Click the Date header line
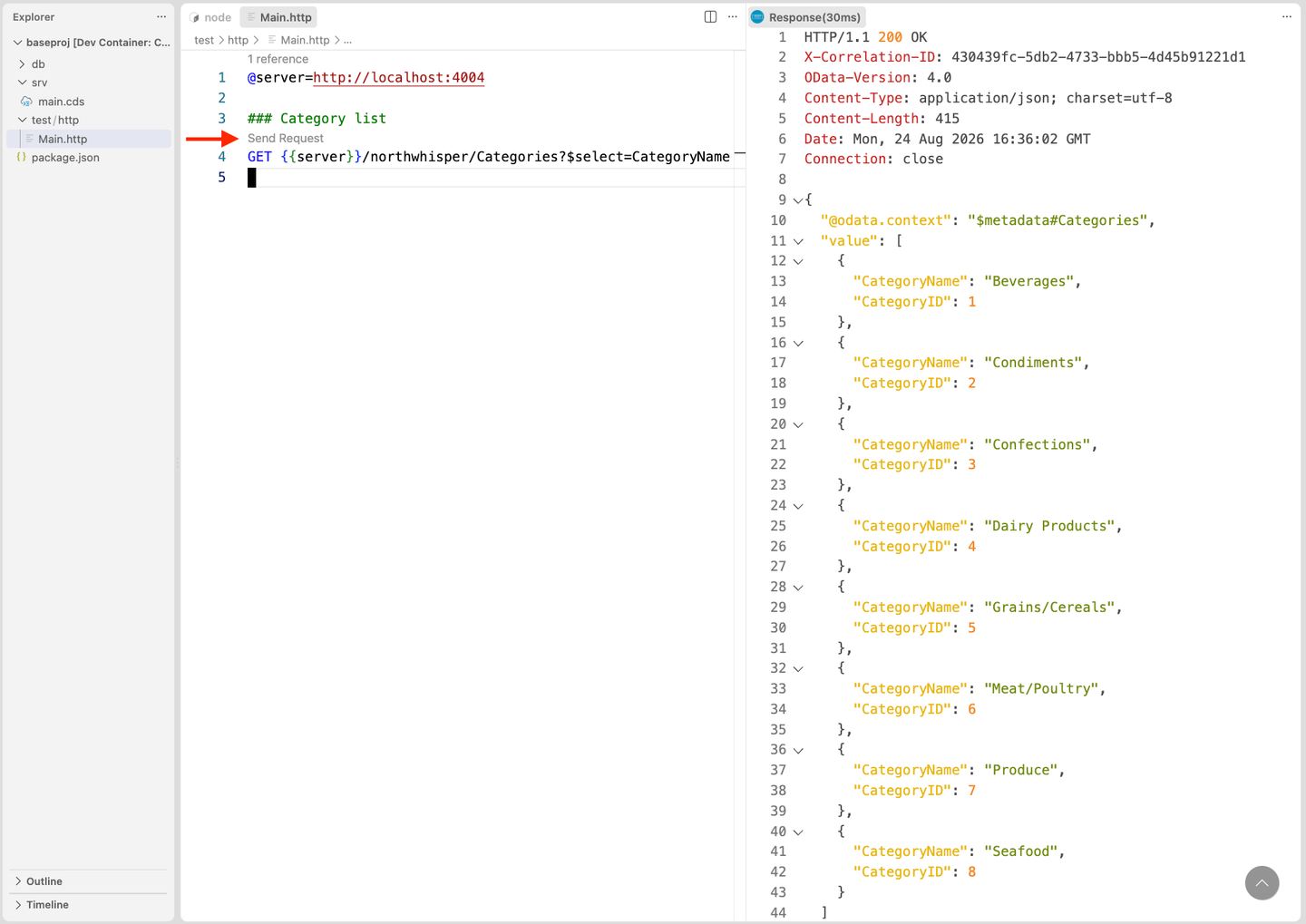Image resolution: width=1306 pixels, height=924 pixels. (x=947, y=139)
